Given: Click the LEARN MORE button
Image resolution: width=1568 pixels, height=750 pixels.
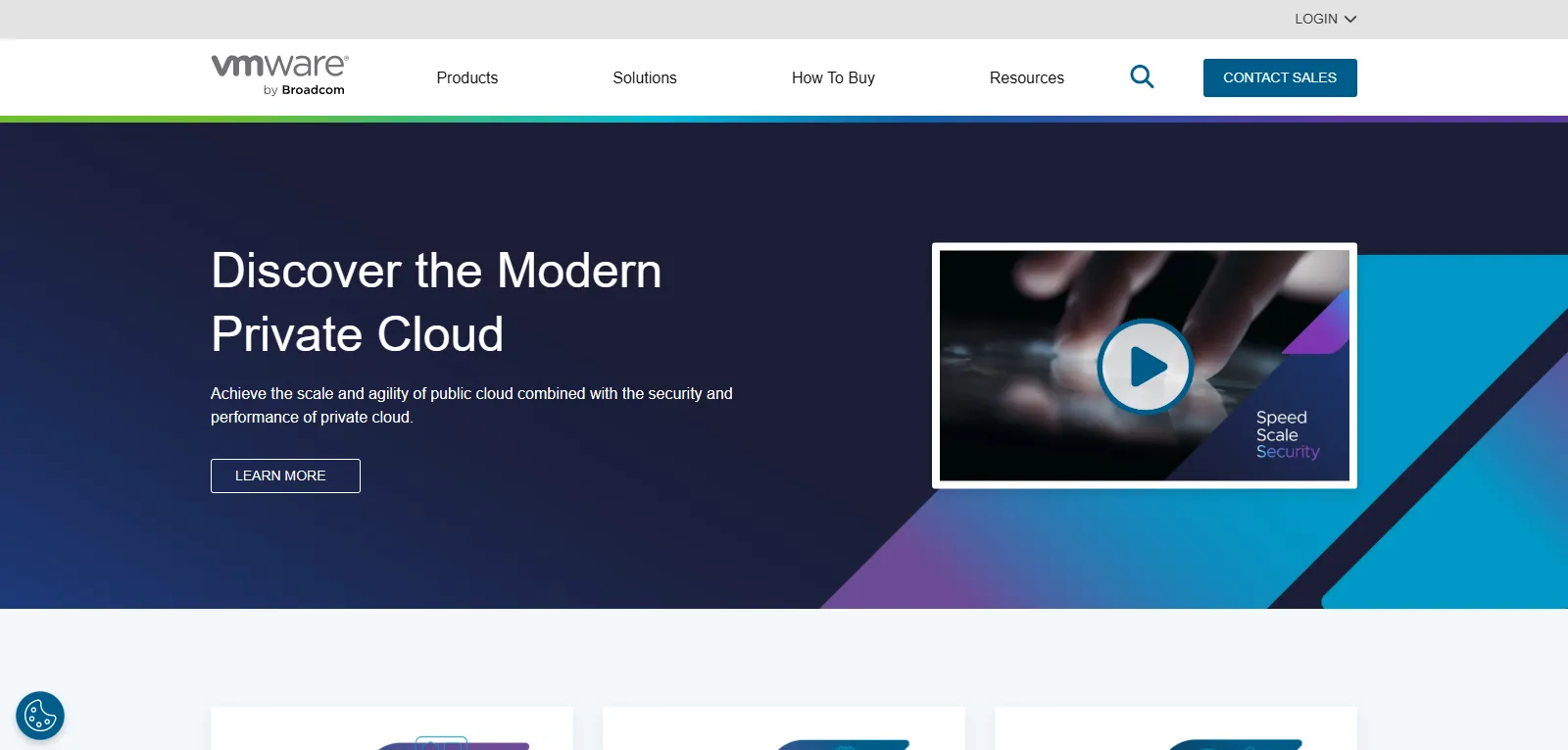Looking at the screenshot, I should pos(285,475).
